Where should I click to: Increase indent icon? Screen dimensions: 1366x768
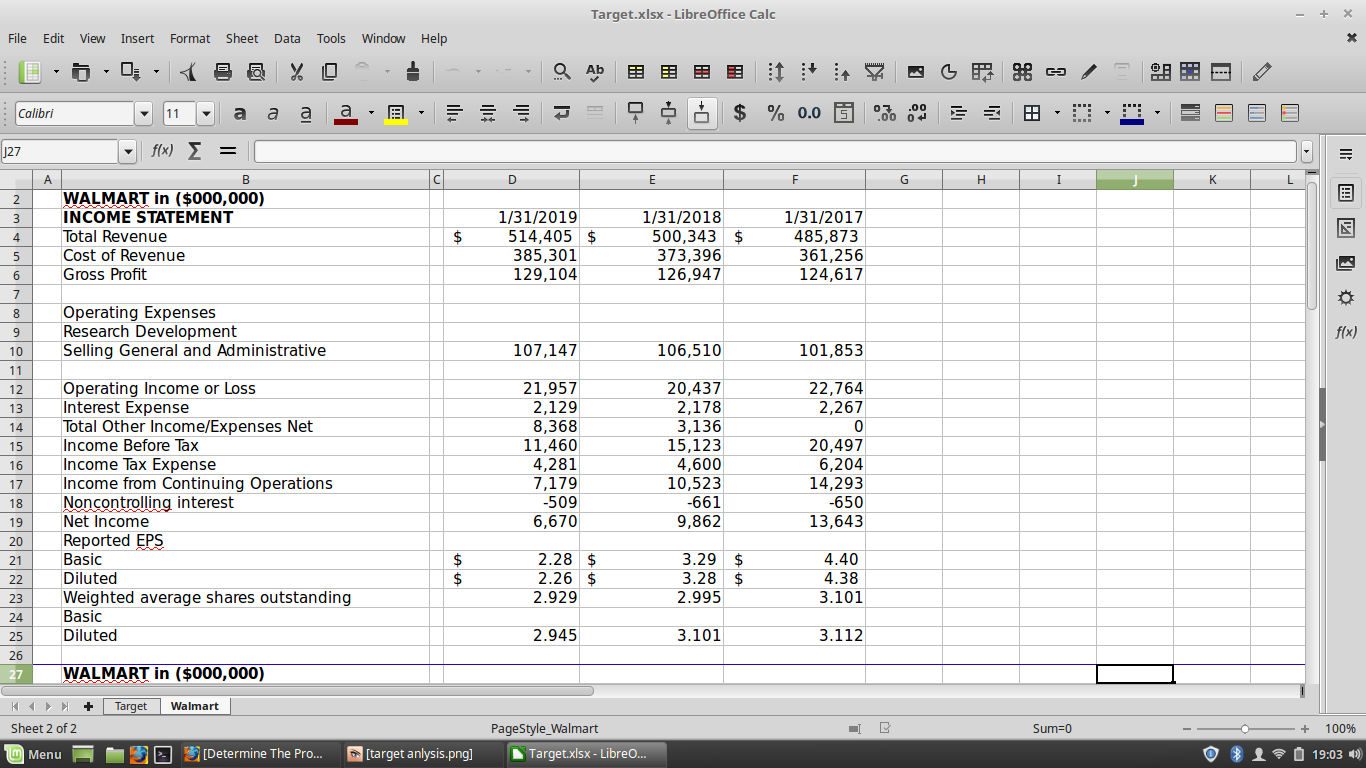pos(958,113)
